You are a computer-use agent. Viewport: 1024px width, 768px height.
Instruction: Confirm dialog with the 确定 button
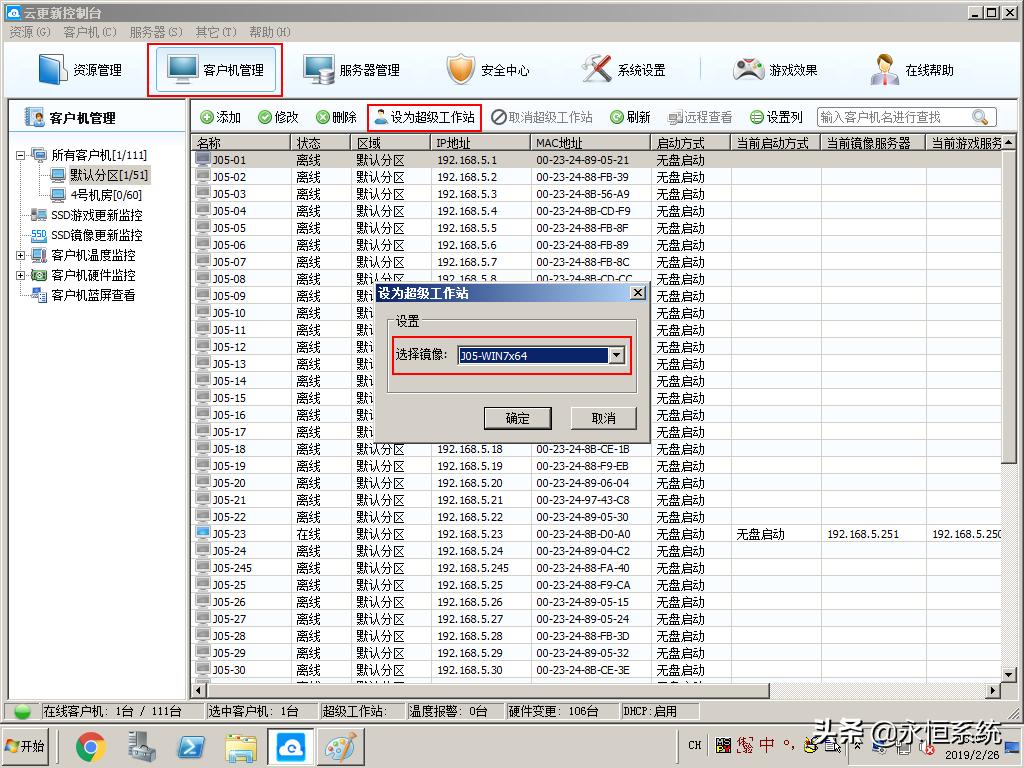point(518,418)
